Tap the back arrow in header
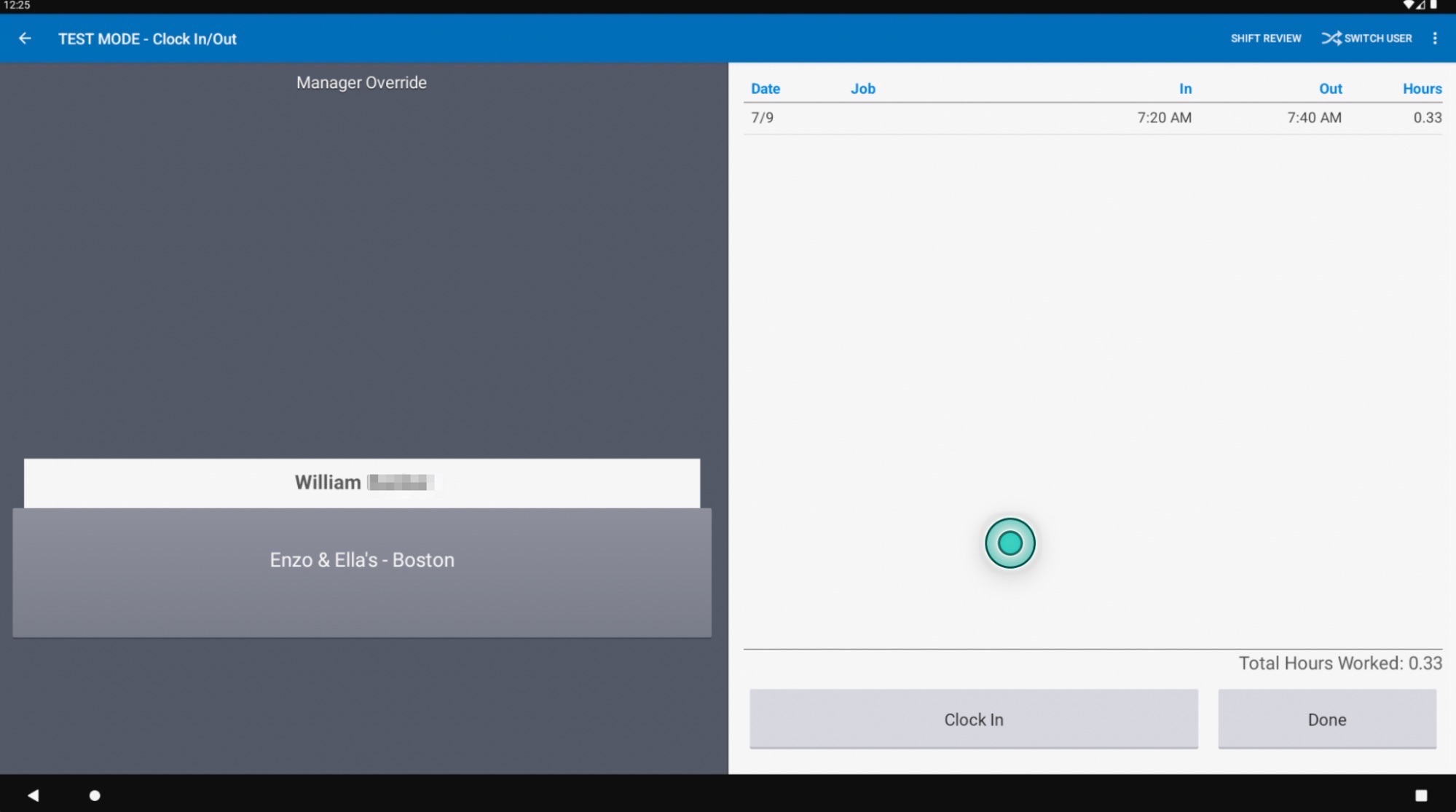Screen dimensions: 1456x812 click(25, 39)
